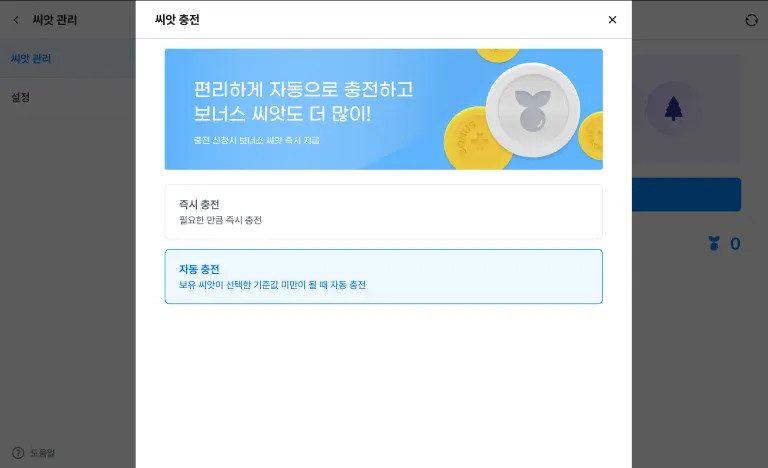Click the blue button behind the dialog
The image size is (768, 468).
(686, 195)
